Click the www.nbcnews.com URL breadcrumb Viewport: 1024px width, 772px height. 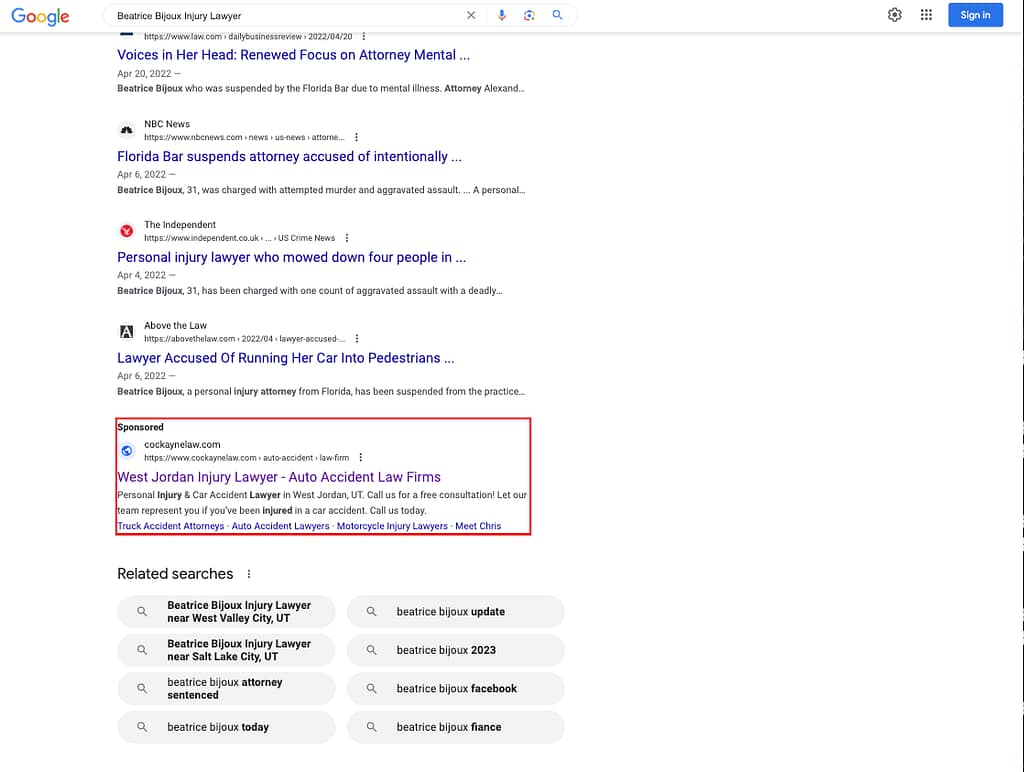pyautogui.click(x=244, y=137)
